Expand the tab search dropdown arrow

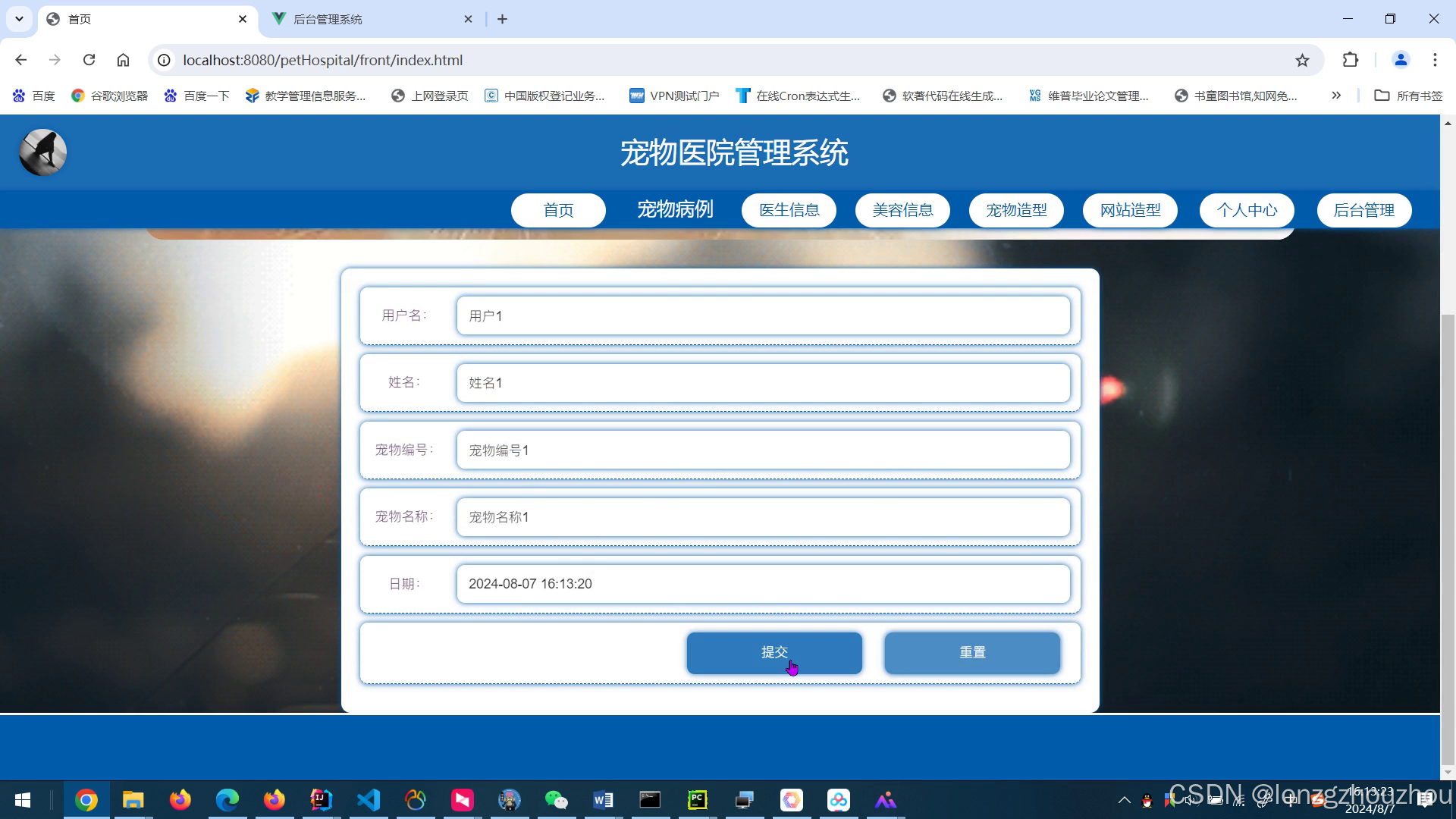pos(19,19)
